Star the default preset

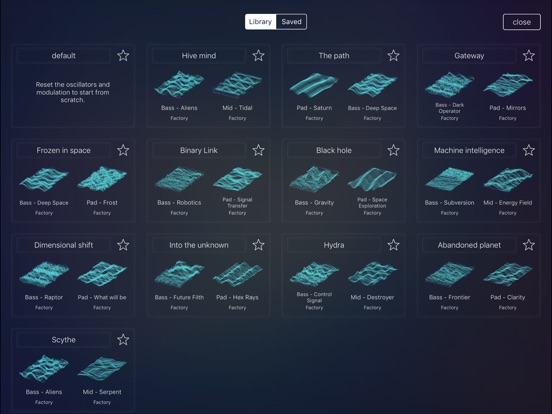123,56
